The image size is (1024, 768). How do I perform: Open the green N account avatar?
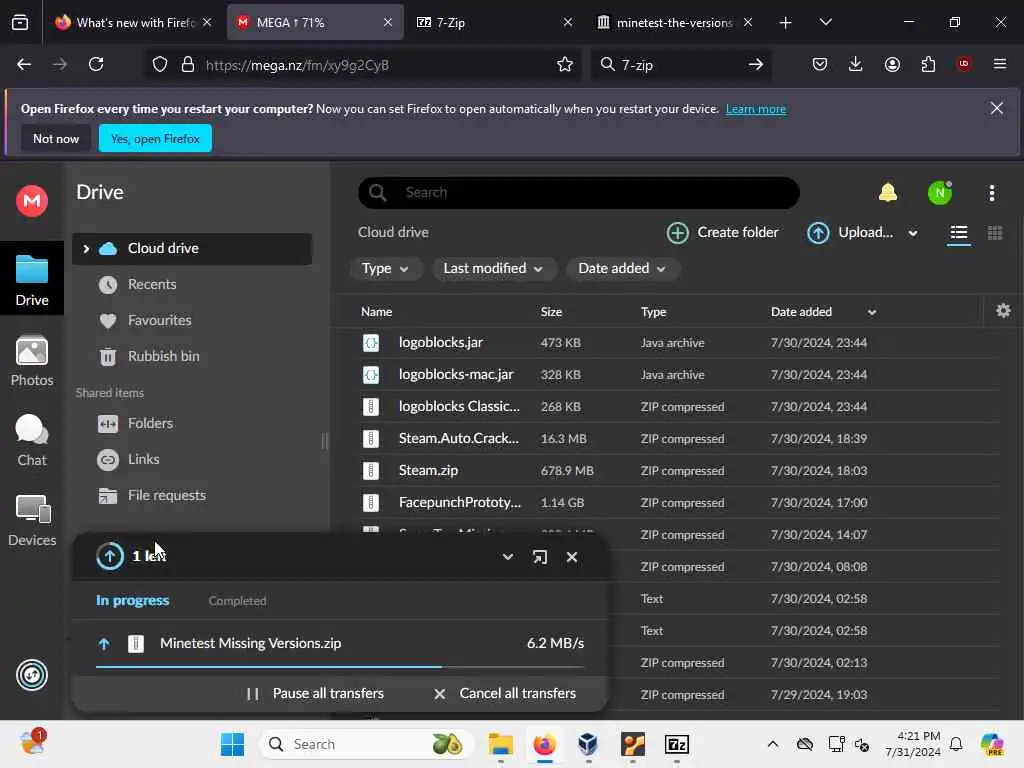coord(940,193)
